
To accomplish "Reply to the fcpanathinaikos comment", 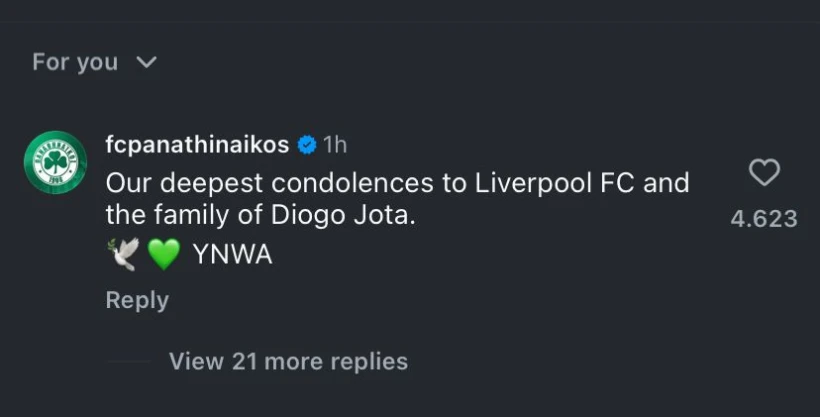I will 137,300.
